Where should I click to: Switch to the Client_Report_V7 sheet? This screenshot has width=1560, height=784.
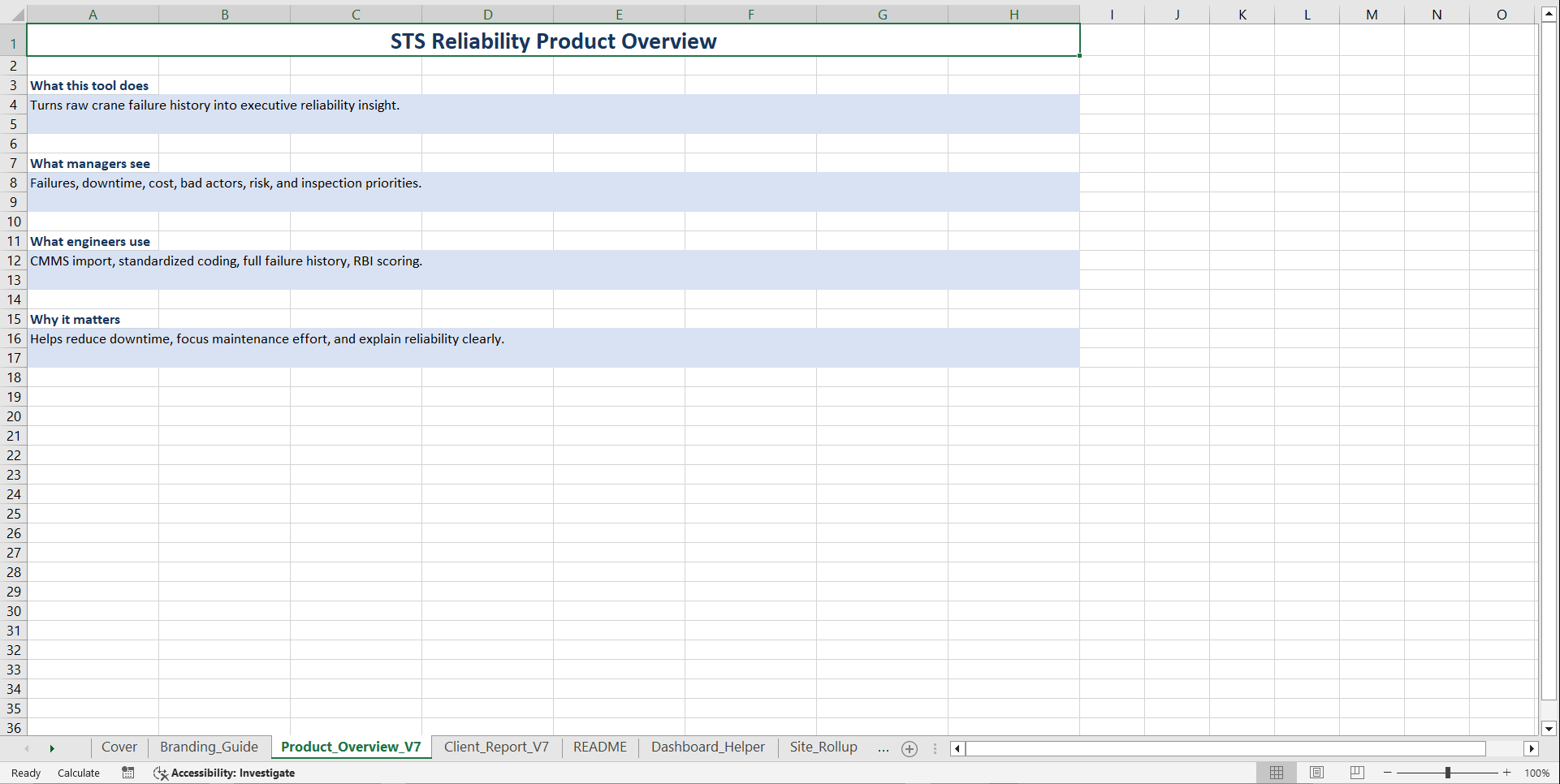click(496, 747)
